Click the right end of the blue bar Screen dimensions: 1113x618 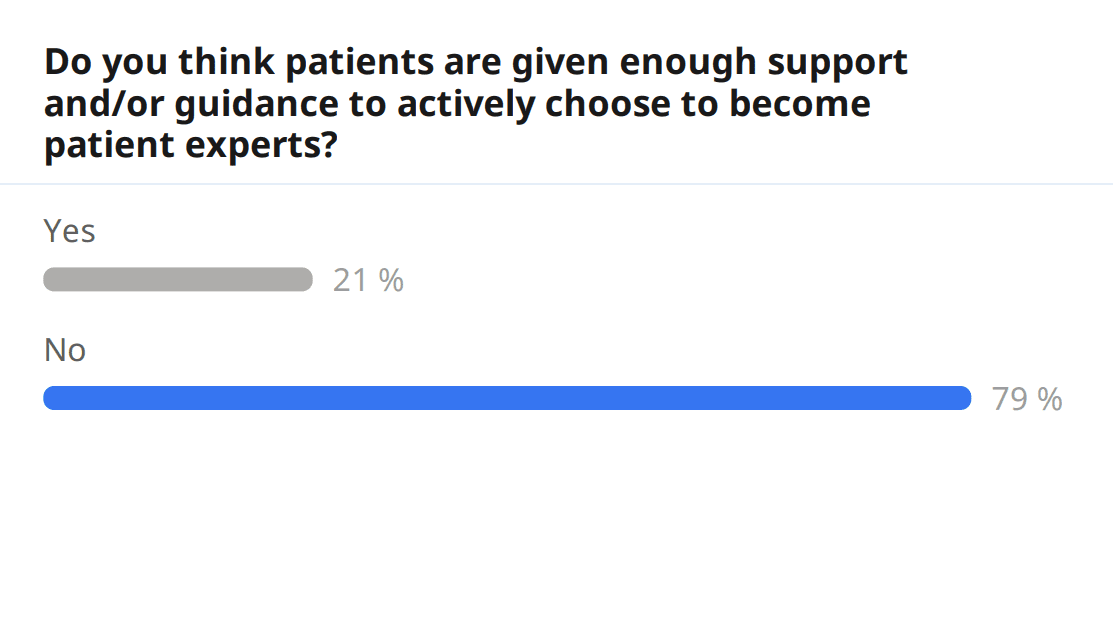(962, 398)
